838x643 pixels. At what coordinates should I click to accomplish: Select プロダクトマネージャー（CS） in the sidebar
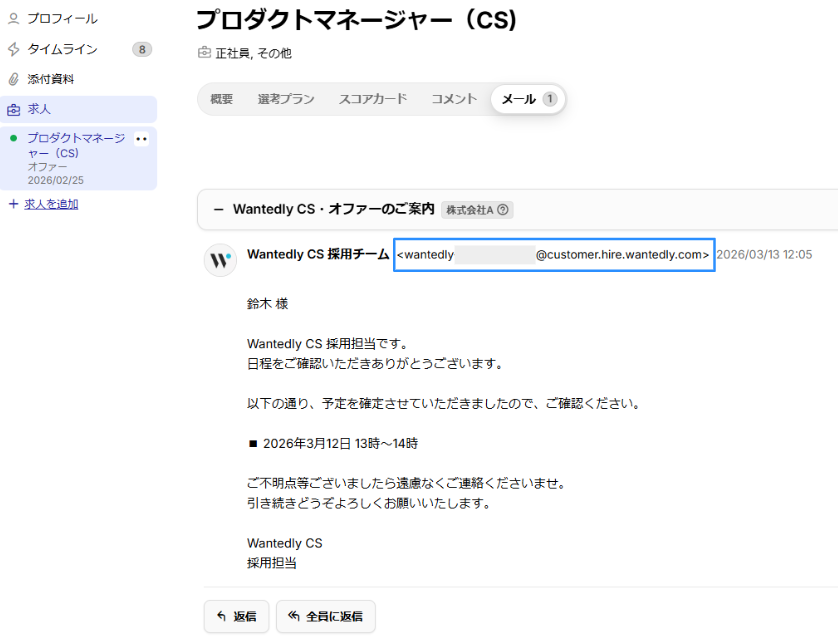coord(76,146)
